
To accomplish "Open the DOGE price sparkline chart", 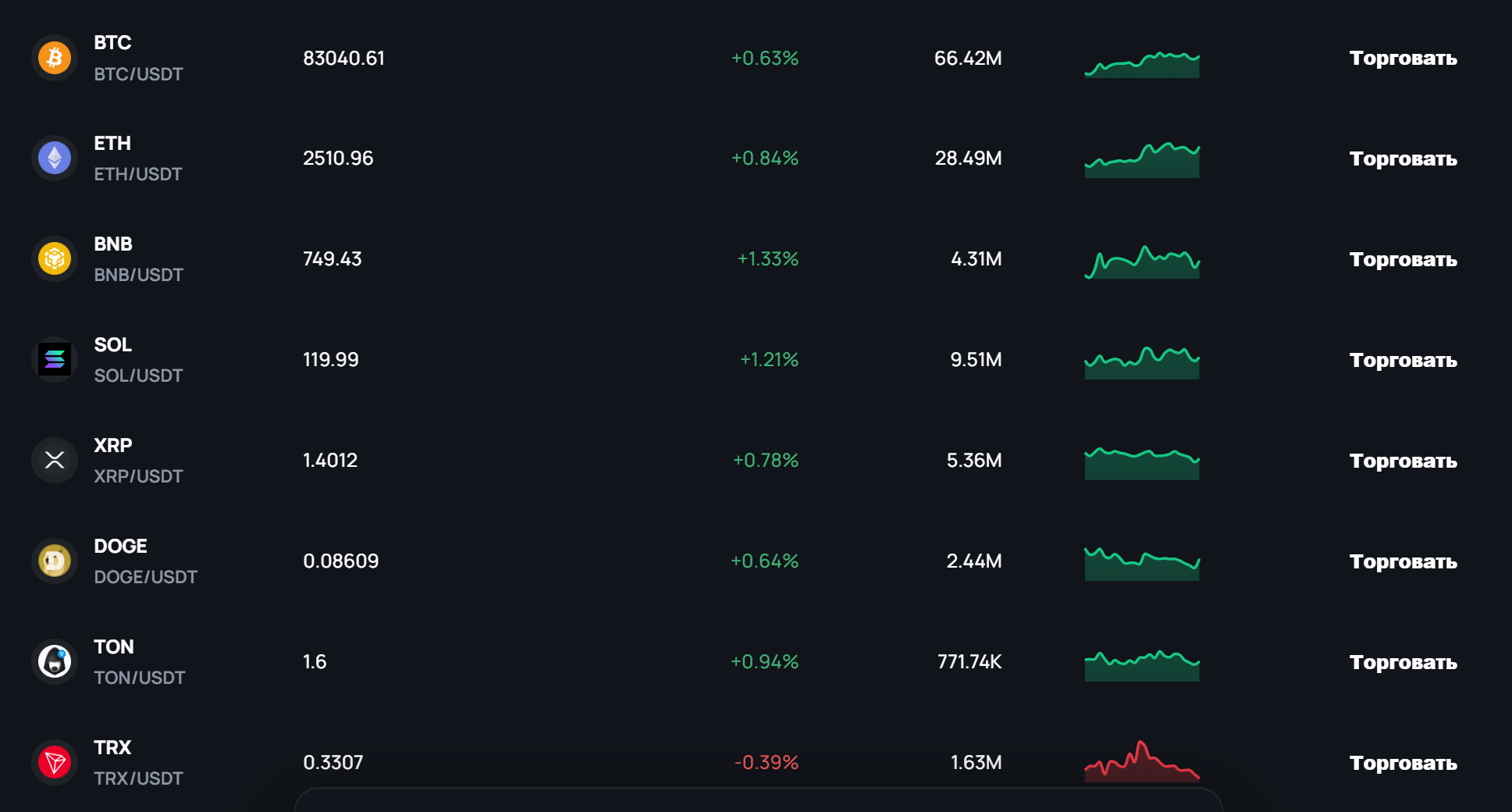I will pyautogui.click(x=1142, y=564).
